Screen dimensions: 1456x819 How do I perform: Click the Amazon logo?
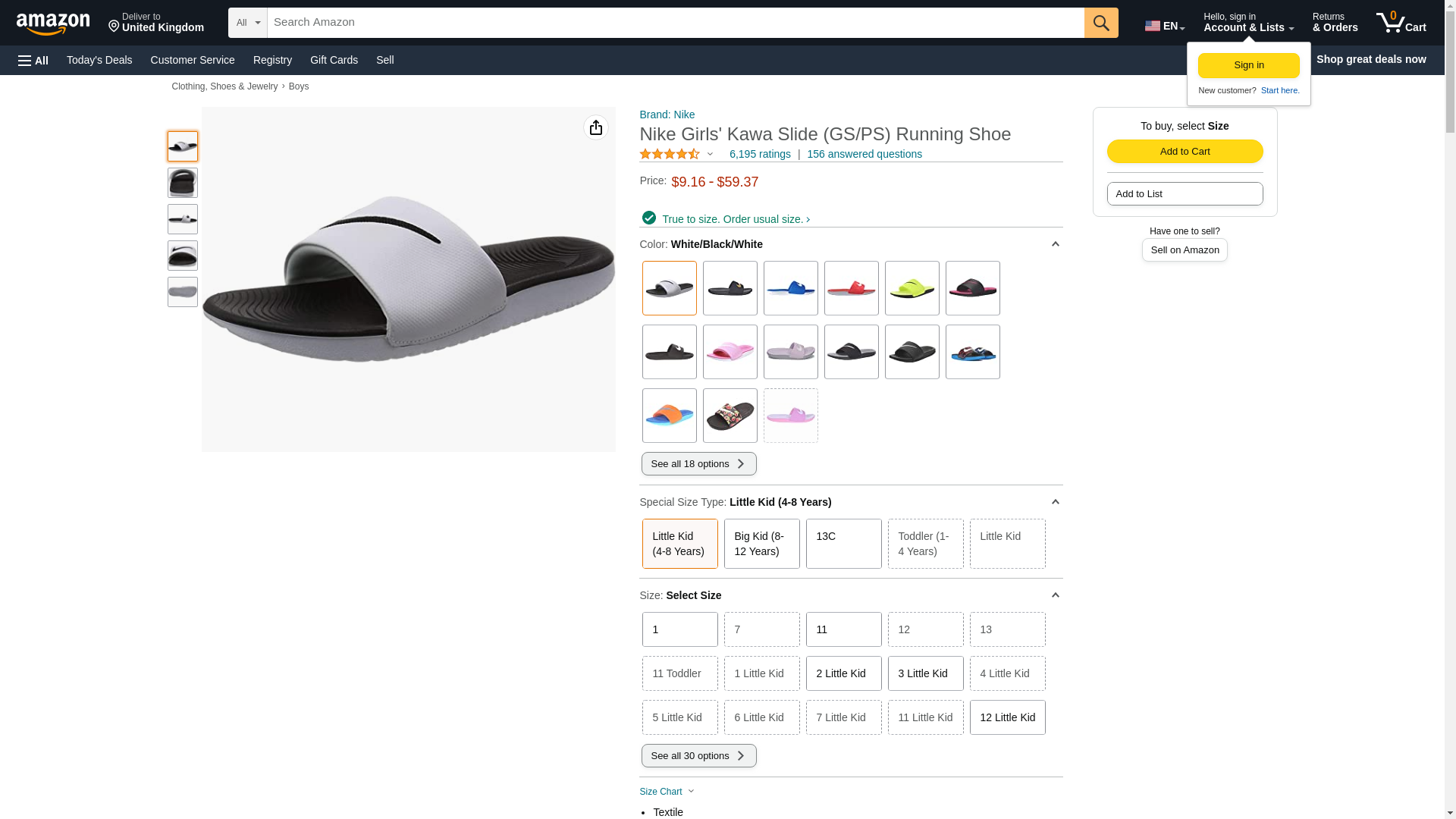click(x=53, y=24)
